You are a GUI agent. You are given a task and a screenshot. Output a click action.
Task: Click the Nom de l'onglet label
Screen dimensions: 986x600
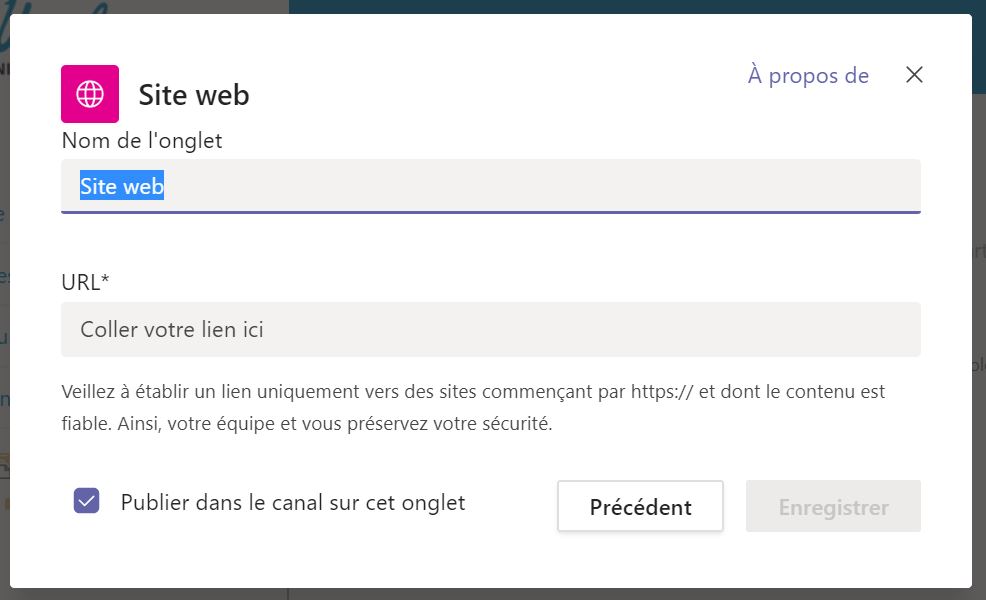point(142,141)
